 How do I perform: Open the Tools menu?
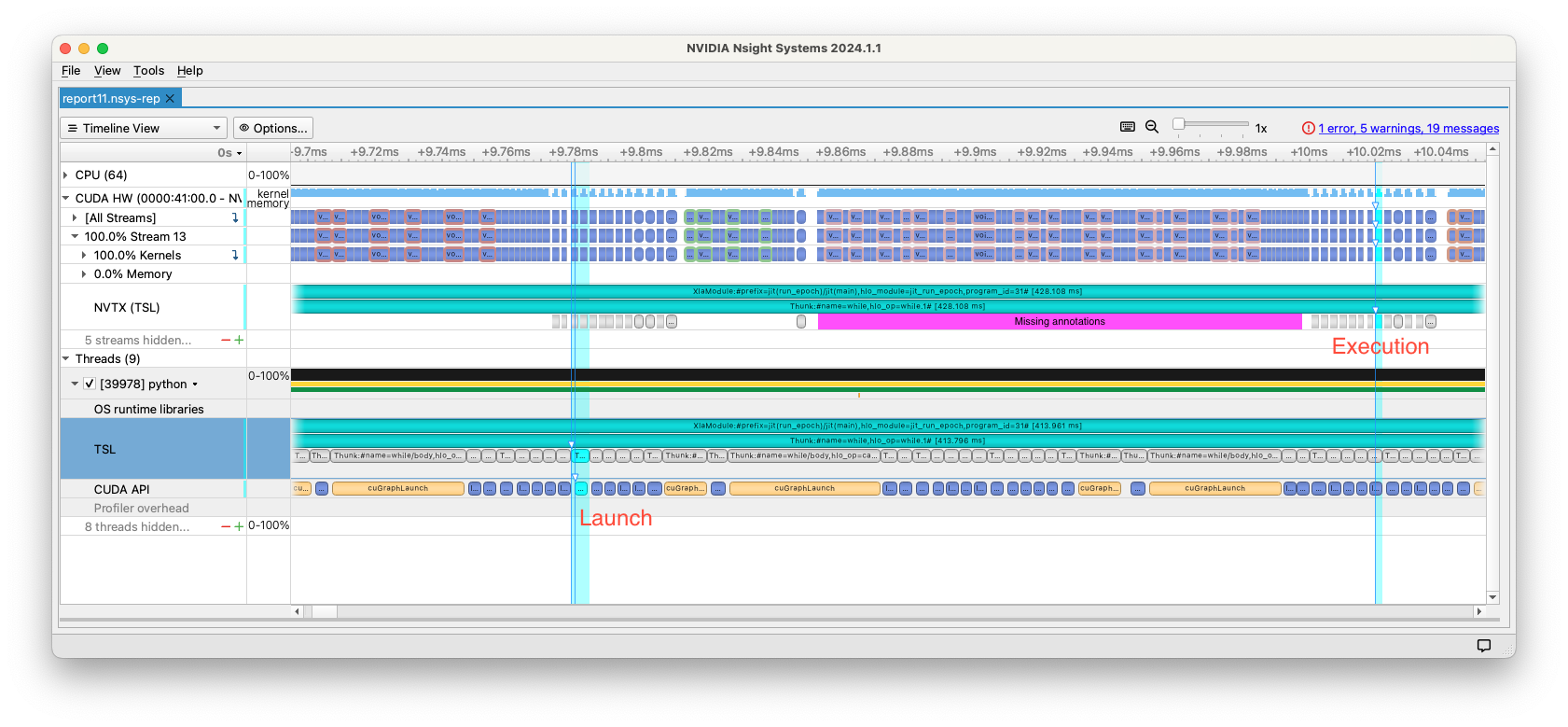(148, 71)
